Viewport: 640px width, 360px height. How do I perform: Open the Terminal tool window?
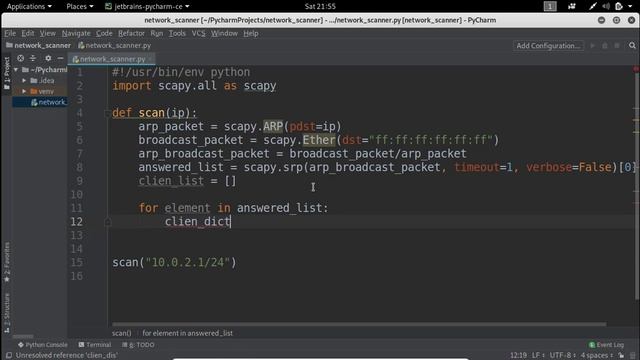95,345
